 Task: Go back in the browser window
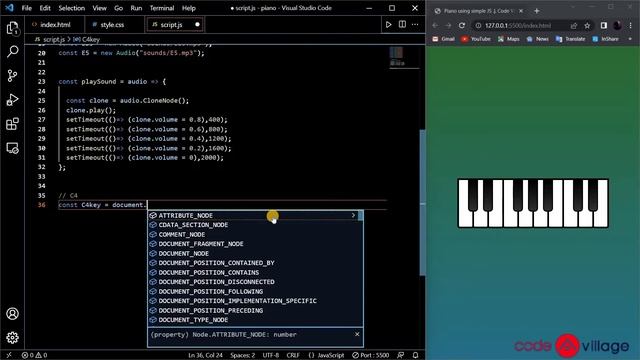(435, 25)
